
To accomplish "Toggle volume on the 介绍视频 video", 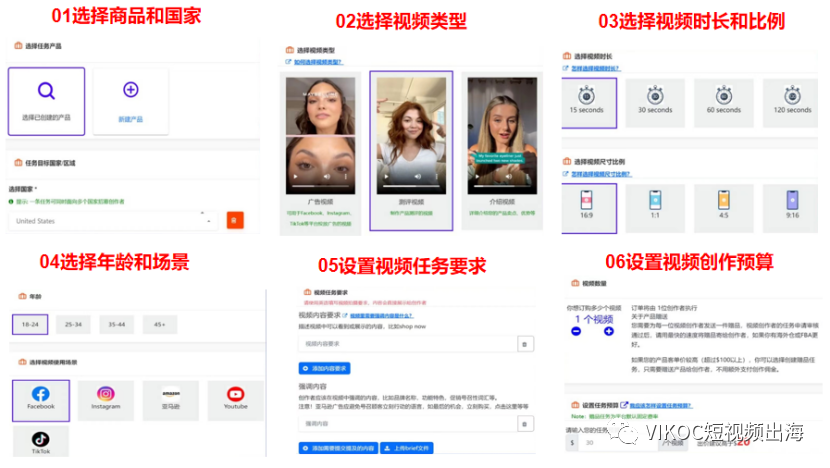I will pyautogui.click(x=509, y=176).
